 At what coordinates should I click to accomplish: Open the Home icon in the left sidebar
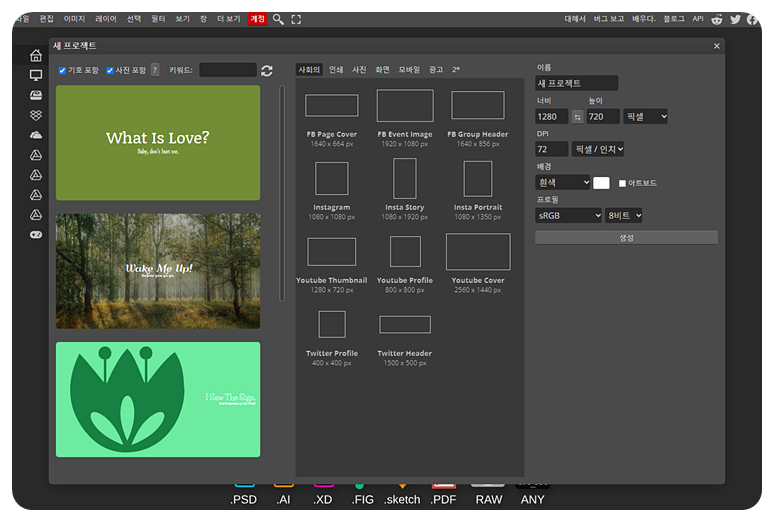click(x=36, y=55)
